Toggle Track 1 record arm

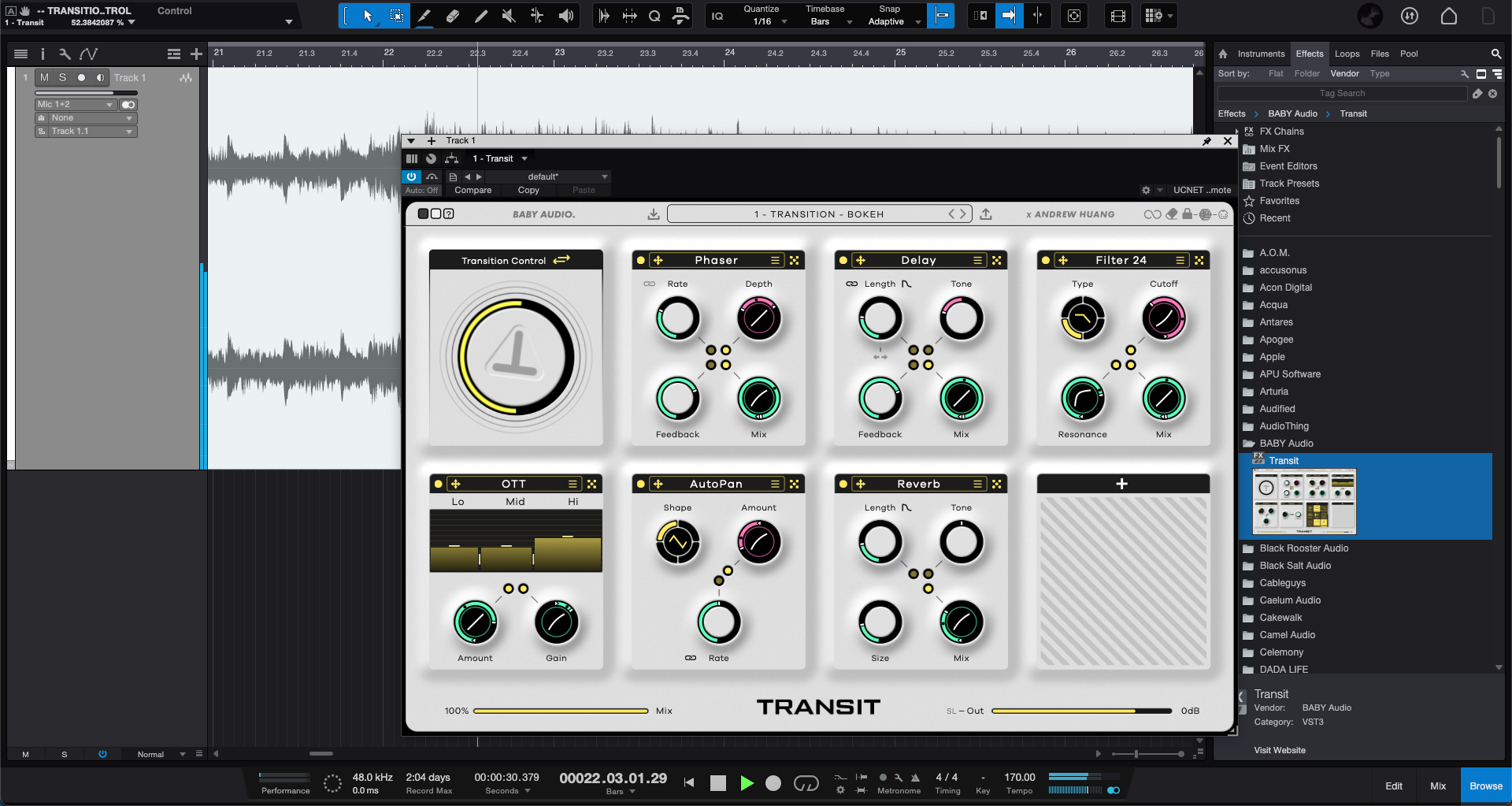pyautogui.click(x=81, y=77)
